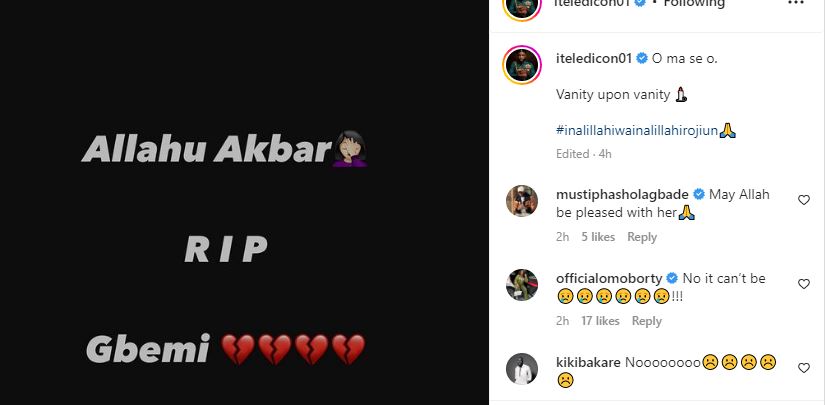Open iteledicon01 avatar beside the caption
Image resolution: width=827 pixels, height=405 pixels.
click(522, 65)
